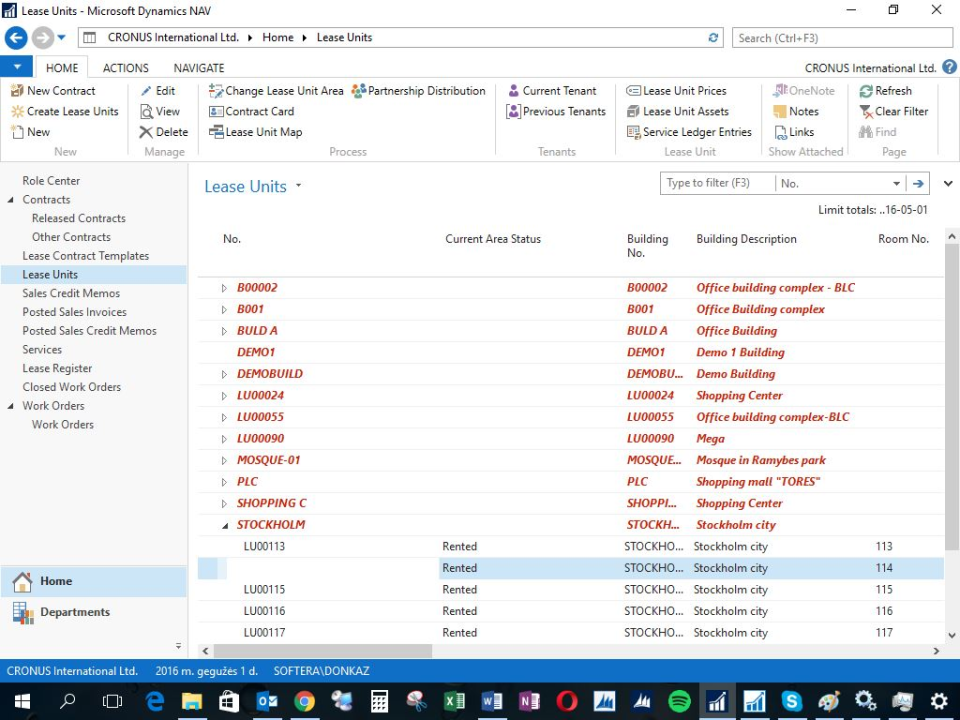Screen dimensions: 960x720
Task: Click the Refresh page action
Action: click(x=885, y=91)
